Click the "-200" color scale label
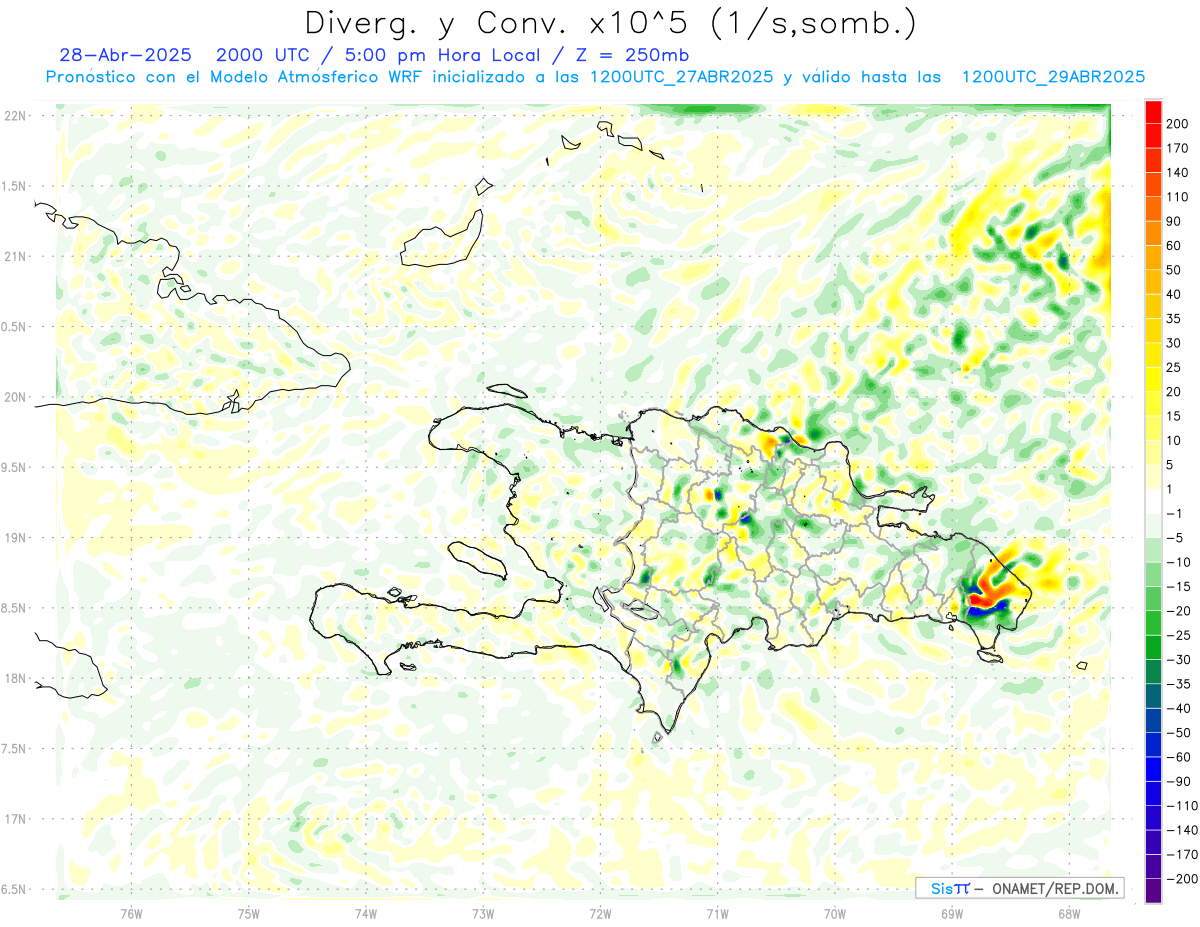1200x927 pixels. point(1182,879)
